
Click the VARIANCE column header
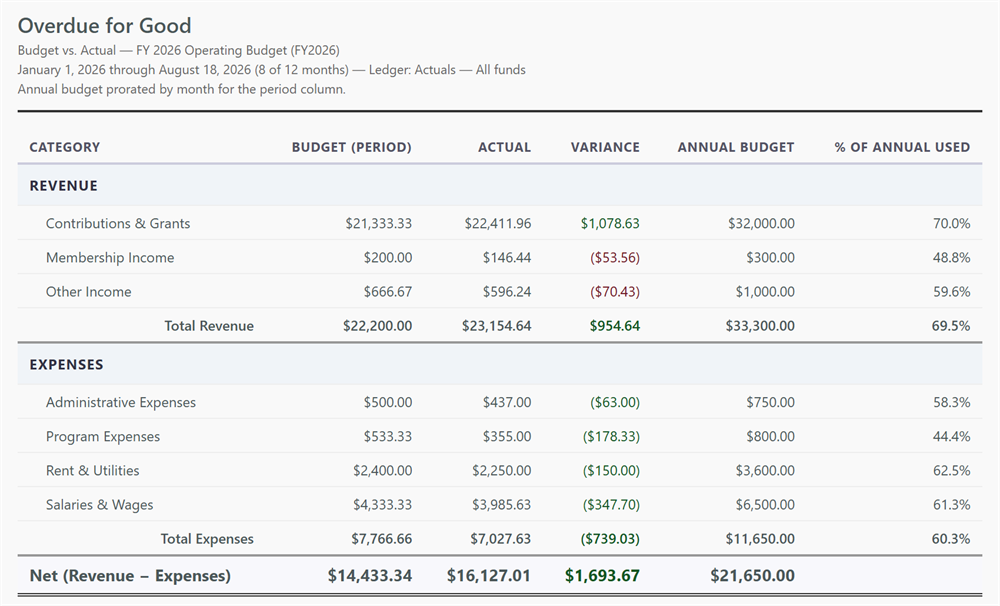605,147
